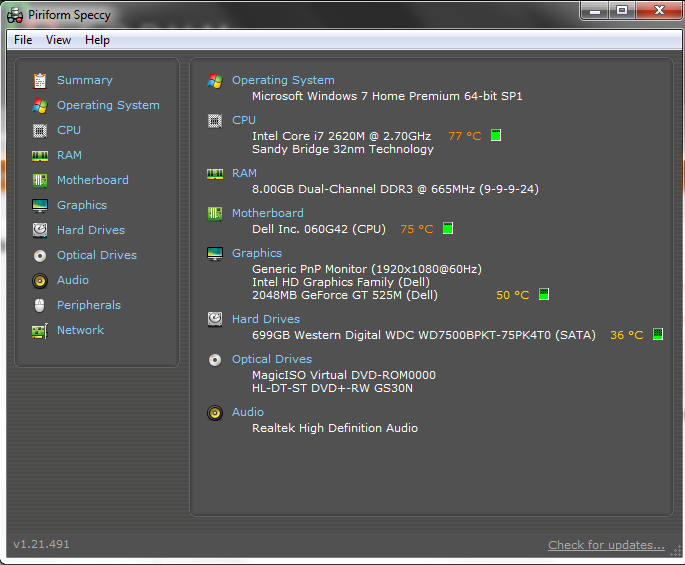The image size is (685, 565).
Task: Click the Graphics monitor icon in summary panel
Action: coord(215,253)
